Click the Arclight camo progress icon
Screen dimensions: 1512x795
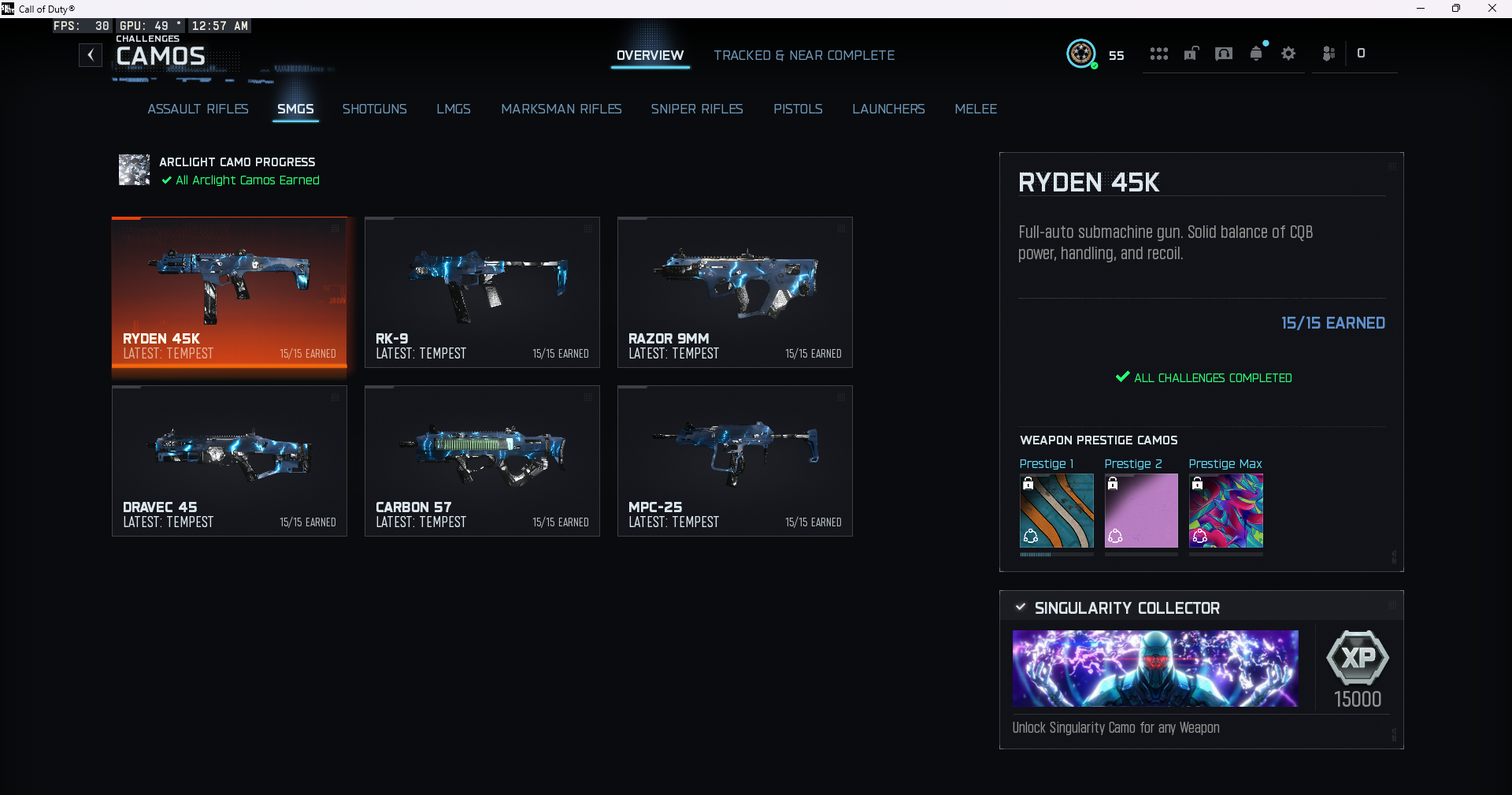coord(134,169)
